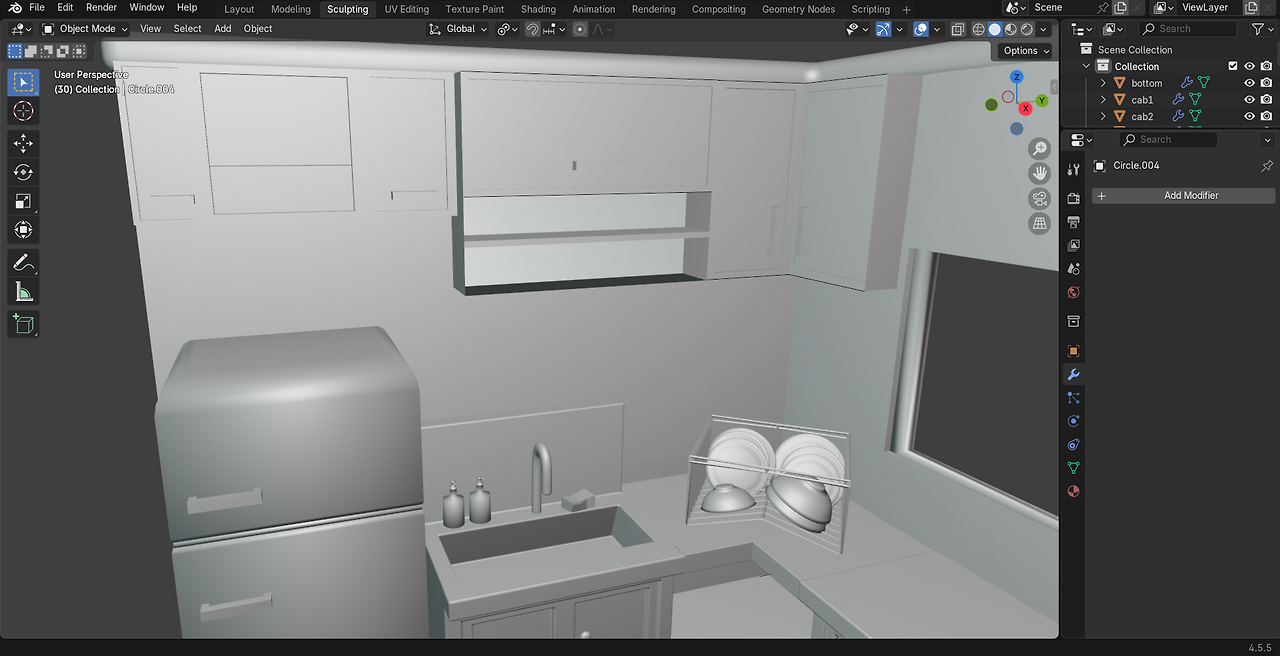Select the Measure tool
This screenshot has width=1280, height=656.
point(23,292)
